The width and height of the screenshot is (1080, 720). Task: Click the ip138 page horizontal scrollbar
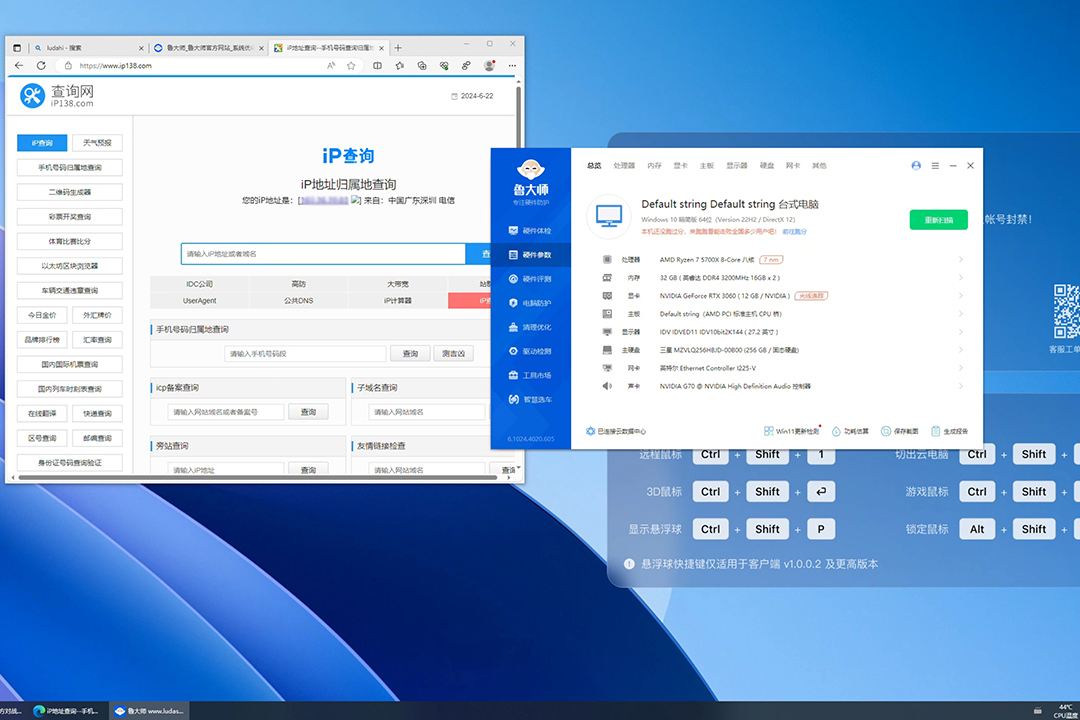point(258,477)
